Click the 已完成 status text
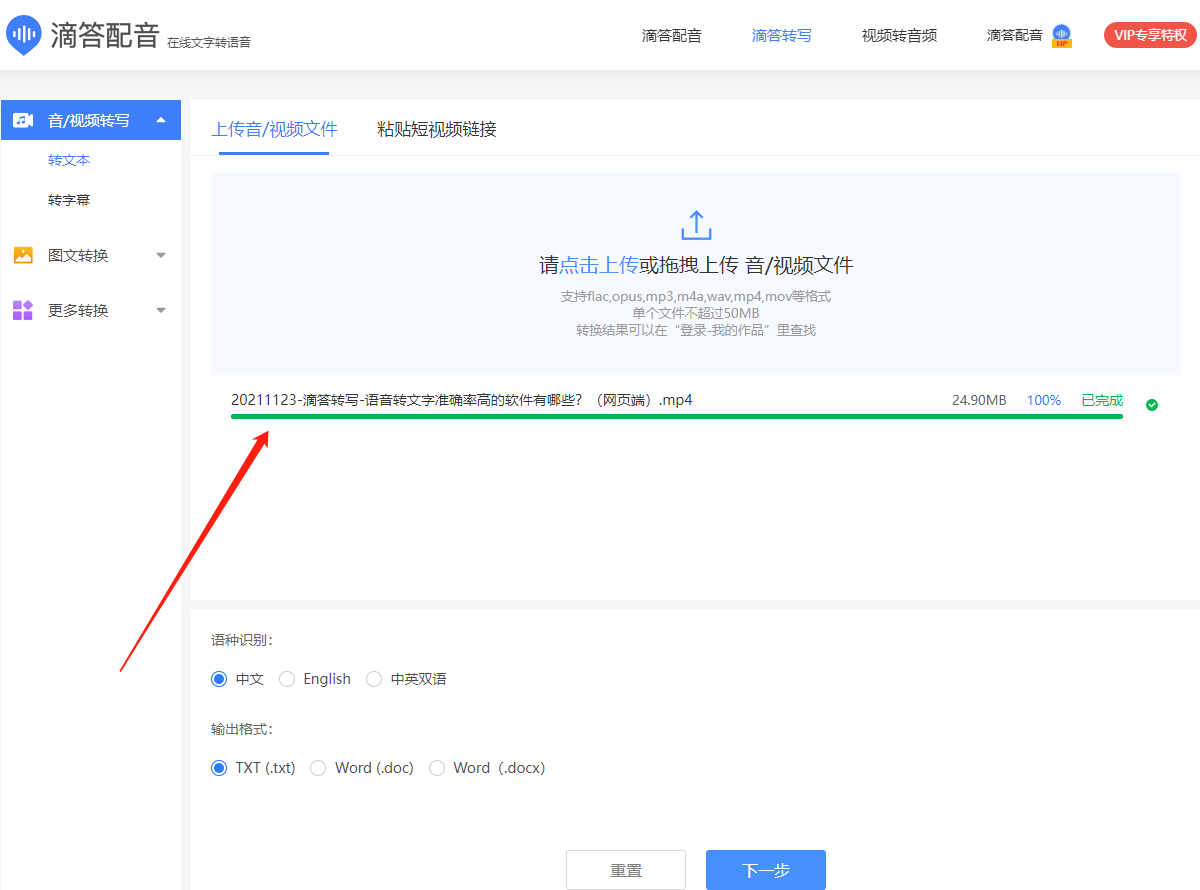 [x=1102, y=400]
